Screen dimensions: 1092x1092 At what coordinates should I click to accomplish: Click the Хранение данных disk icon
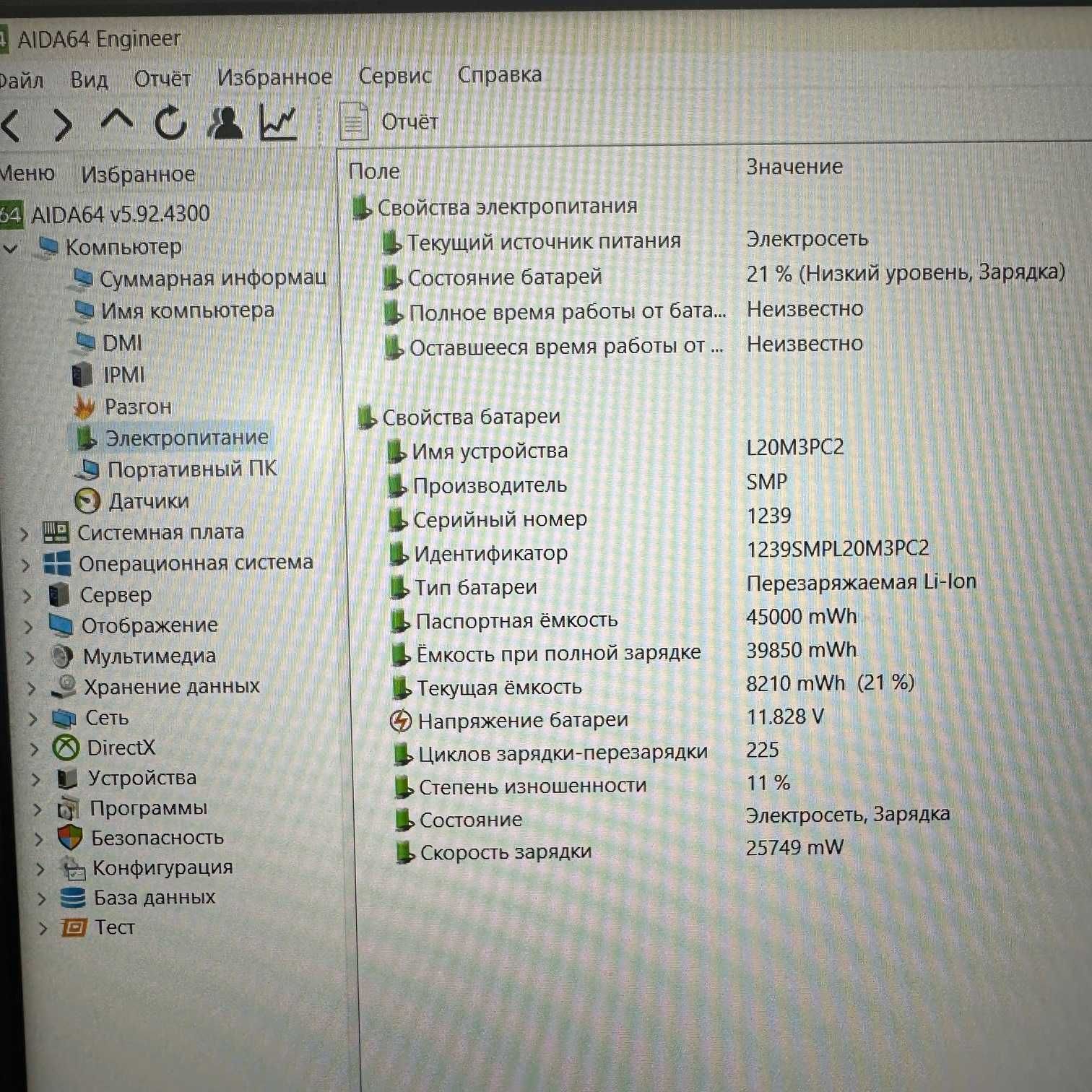(64, 686)
